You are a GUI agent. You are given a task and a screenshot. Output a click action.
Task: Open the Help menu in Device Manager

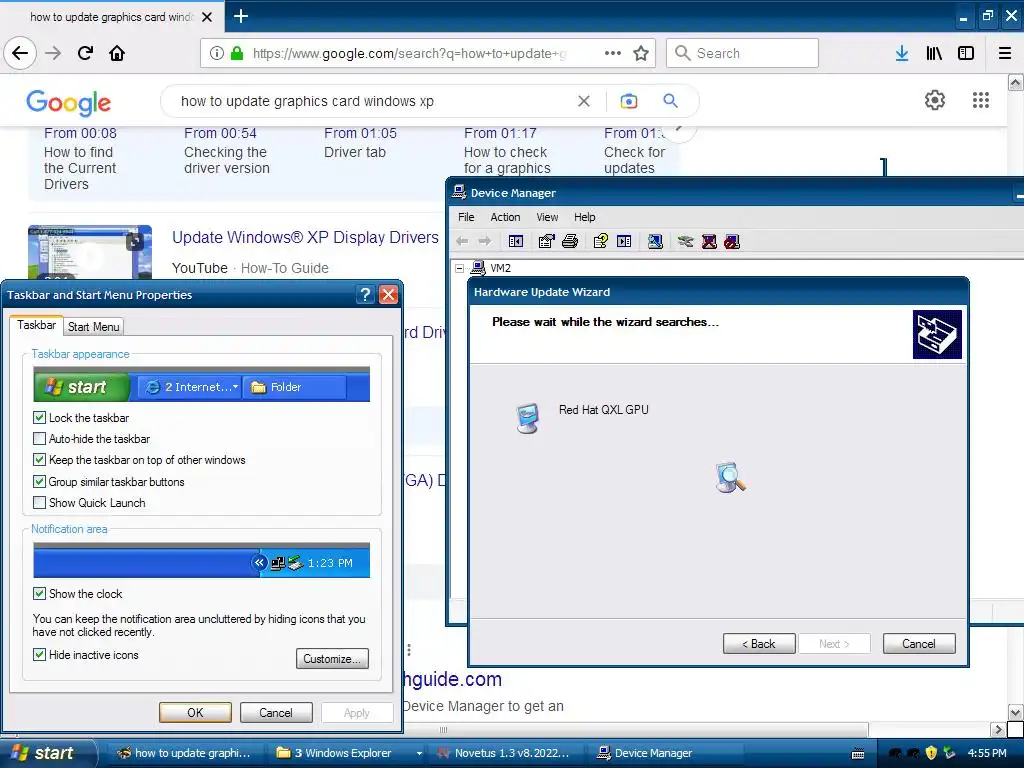point(584,217)
